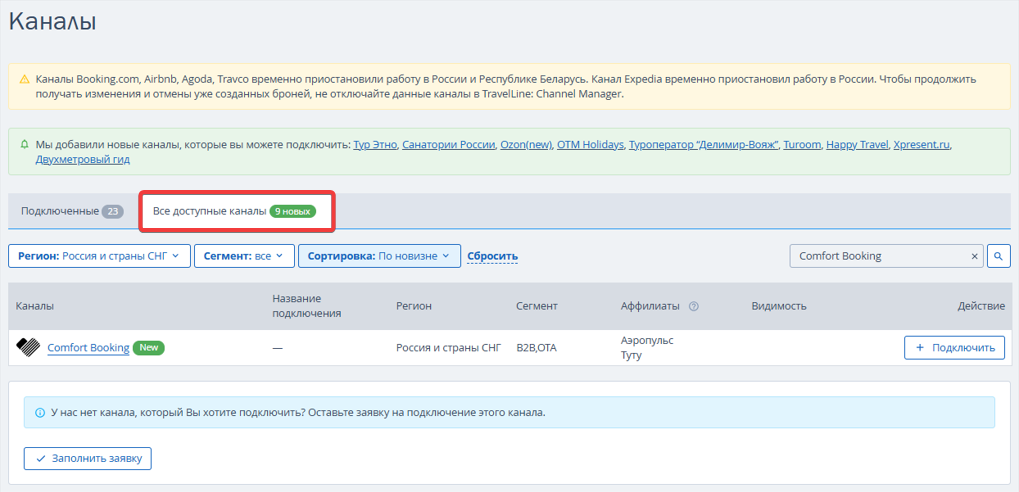Reset filters with Сбросить link
The image size is (1019, 492).
pos(493,256)
